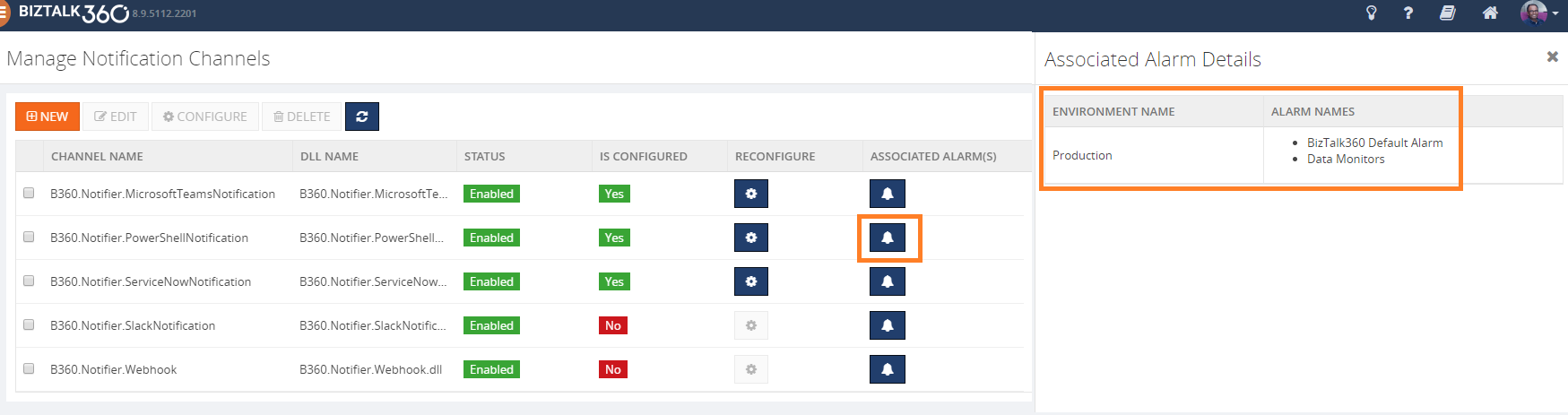
Task: Select the MicrosoftTeamsNotification row checkbox
Action: pos(29,193)
